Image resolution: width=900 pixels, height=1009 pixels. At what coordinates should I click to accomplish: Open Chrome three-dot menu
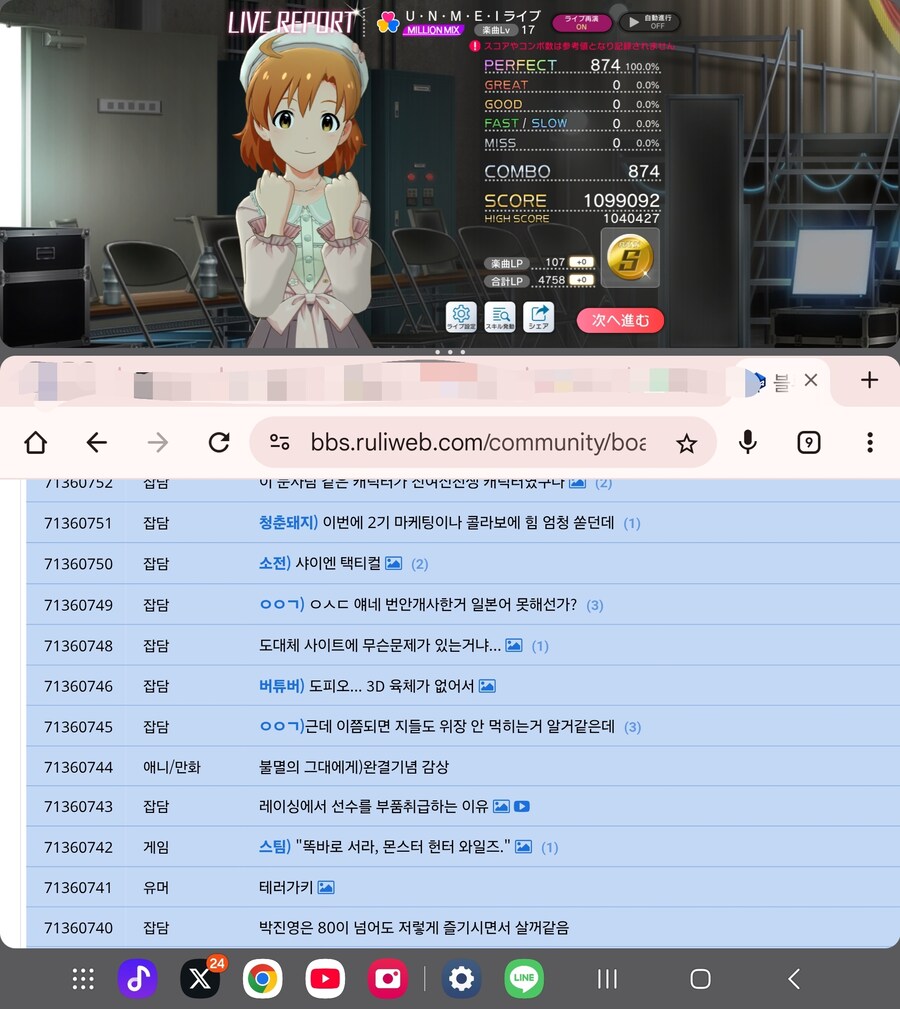point(870,442)
